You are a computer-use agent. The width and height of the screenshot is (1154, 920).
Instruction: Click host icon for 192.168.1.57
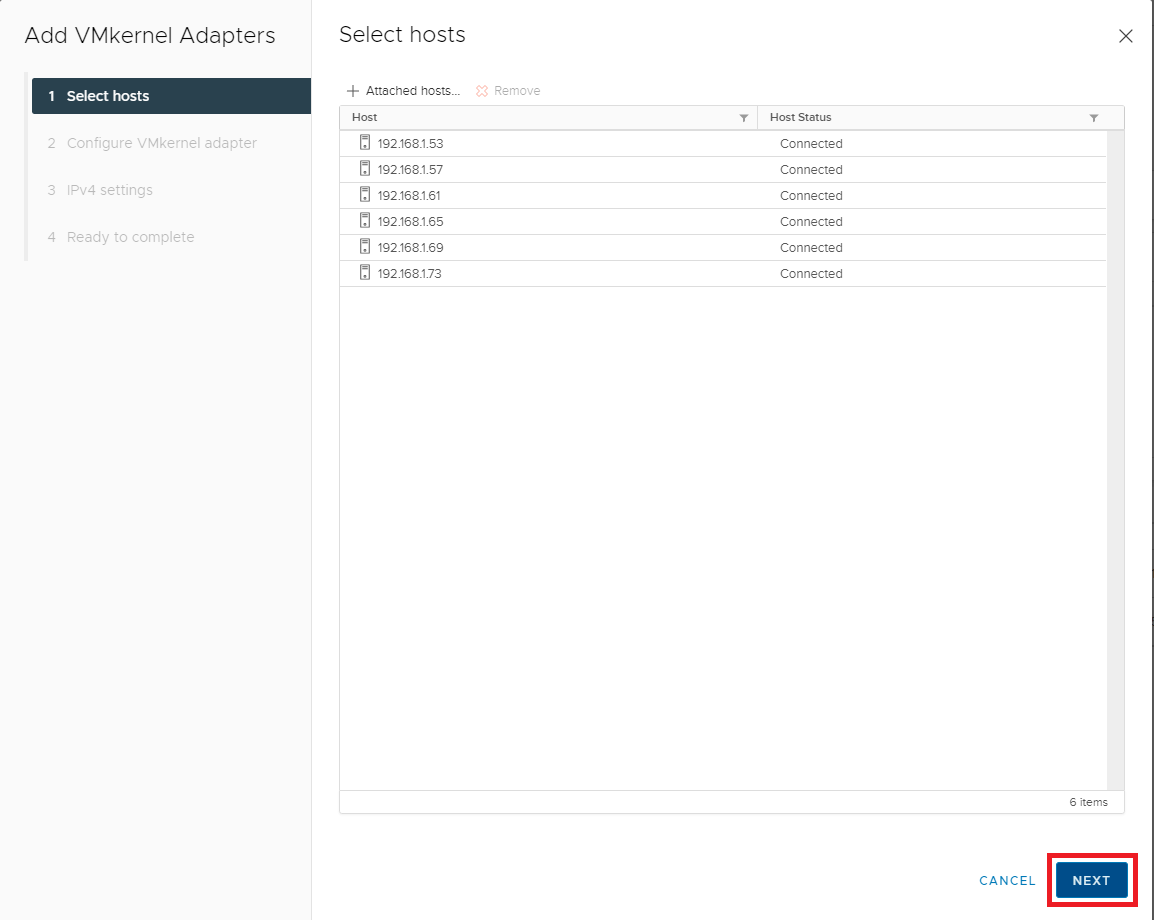pyautogui.click(x=365, y=169)
